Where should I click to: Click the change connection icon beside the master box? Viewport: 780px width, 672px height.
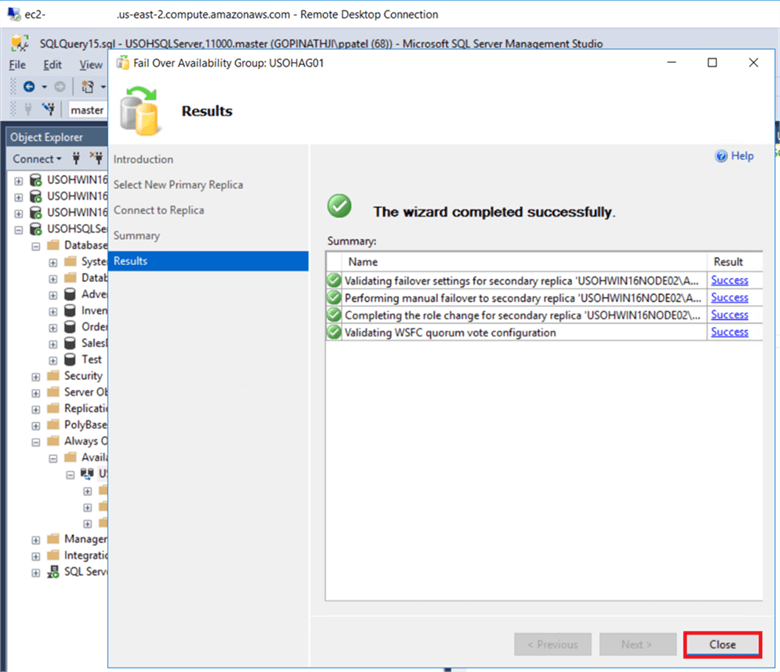pyautogui.click(x=48, y=108)
